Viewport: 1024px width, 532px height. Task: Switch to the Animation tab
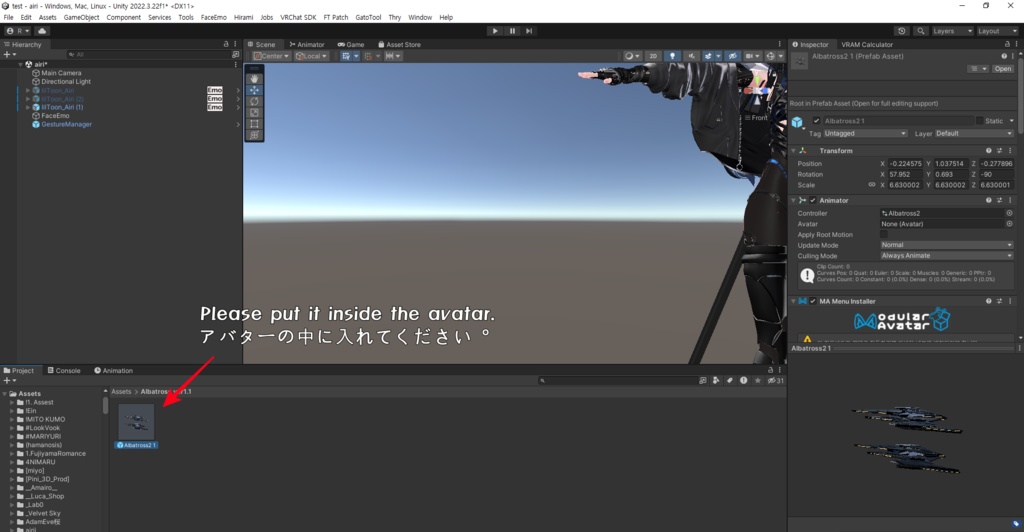click(x=113, y=370)
